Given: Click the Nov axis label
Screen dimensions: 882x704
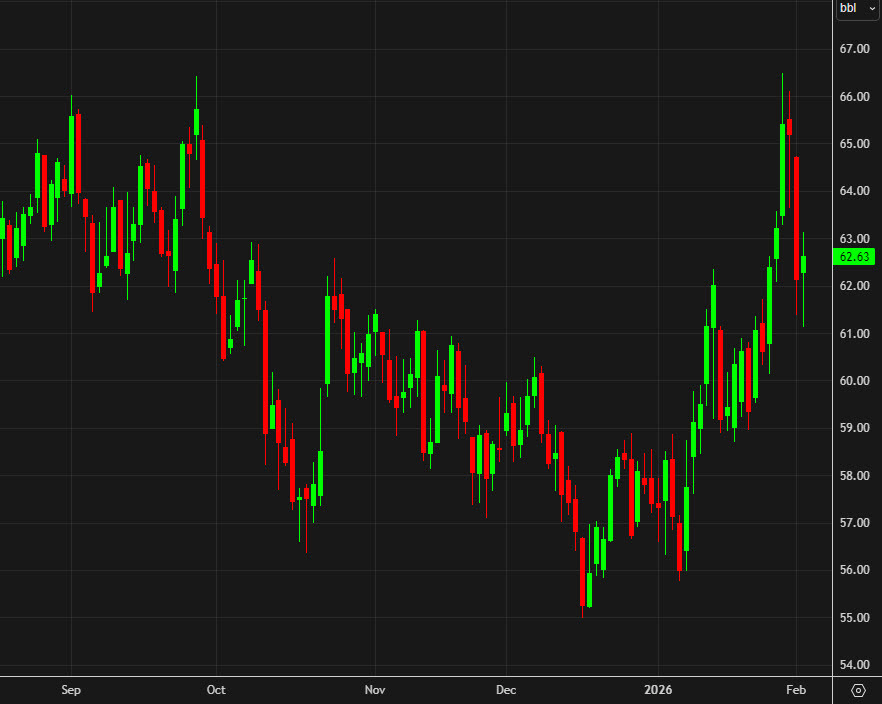Looking at the screenshot, I should (x=375, y=690).
